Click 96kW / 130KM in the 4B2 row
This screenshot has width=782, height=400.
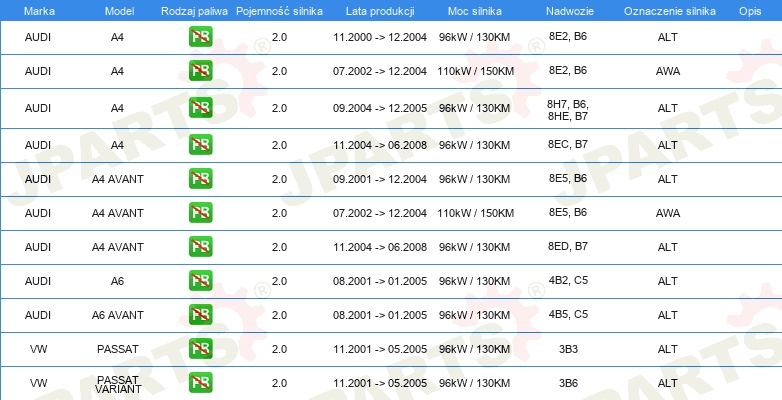474,281
